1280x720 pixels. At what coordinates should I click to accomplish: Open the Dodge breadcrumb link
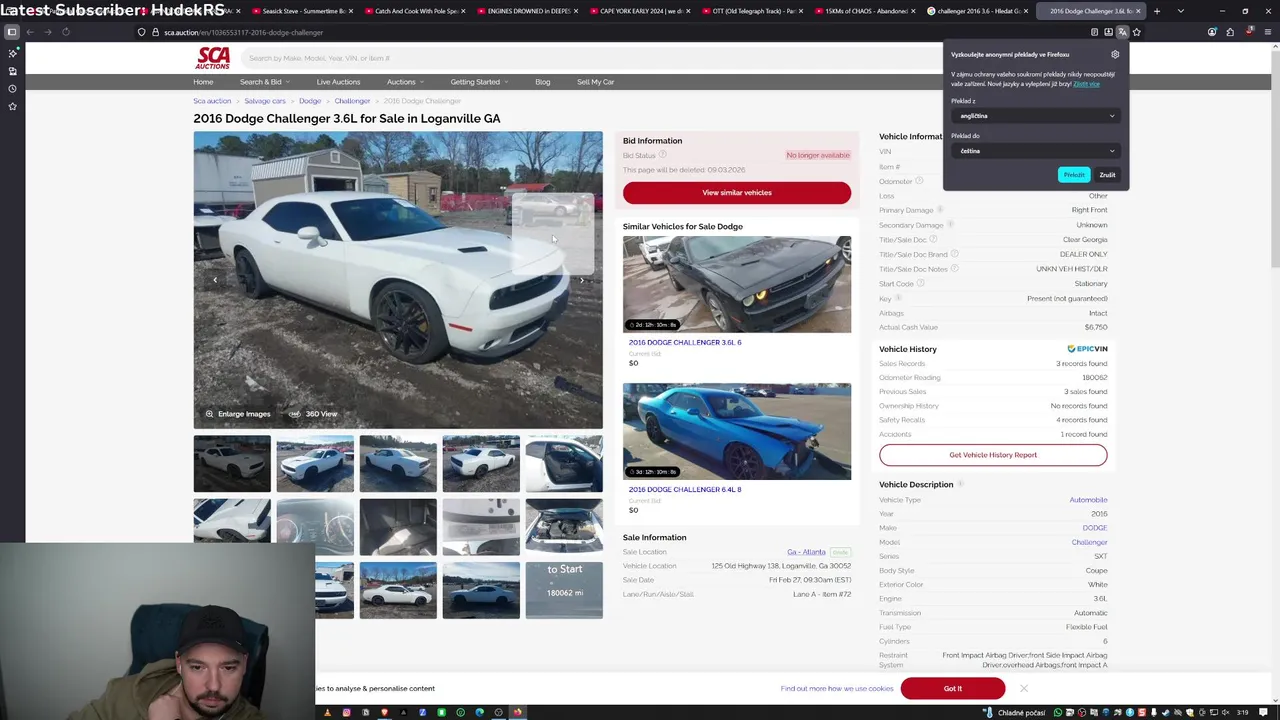click(310, 101)
